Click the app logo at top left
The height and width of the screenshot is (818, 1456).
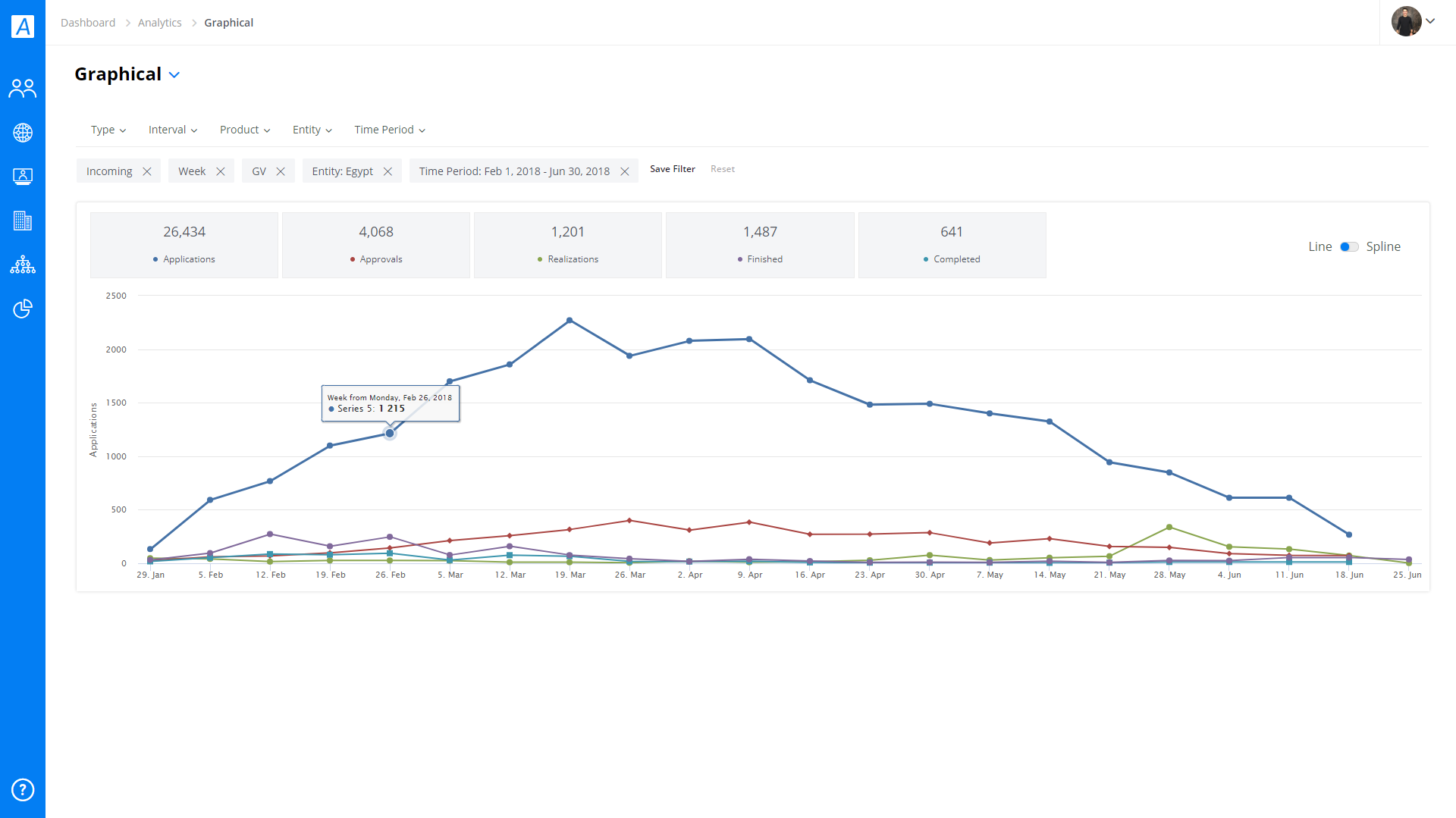tap(23, 27)
